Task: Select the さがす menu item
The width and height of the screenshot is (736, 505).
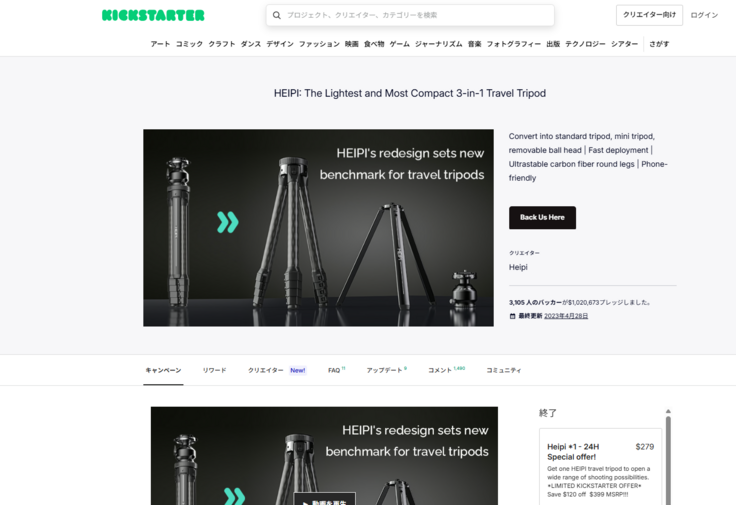Action: 659,44
